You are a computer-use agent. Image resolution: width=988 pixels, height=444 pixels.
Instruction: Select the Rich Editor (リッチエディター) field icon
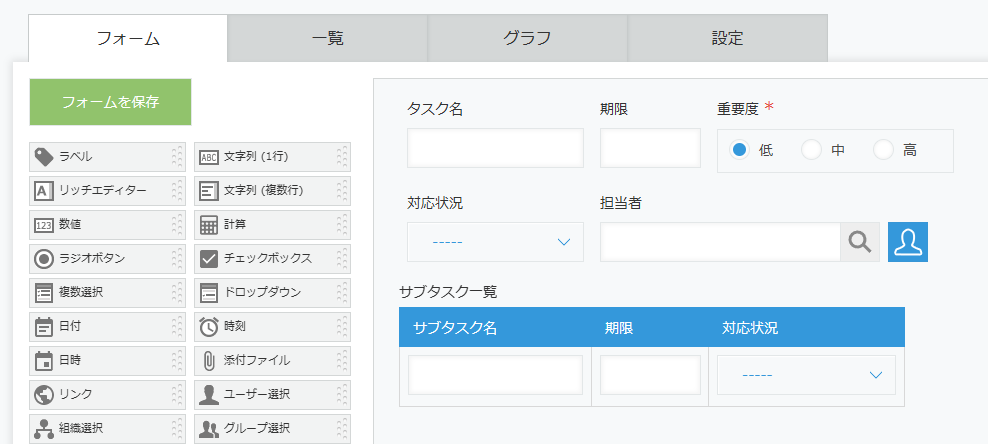click(44, 191)
